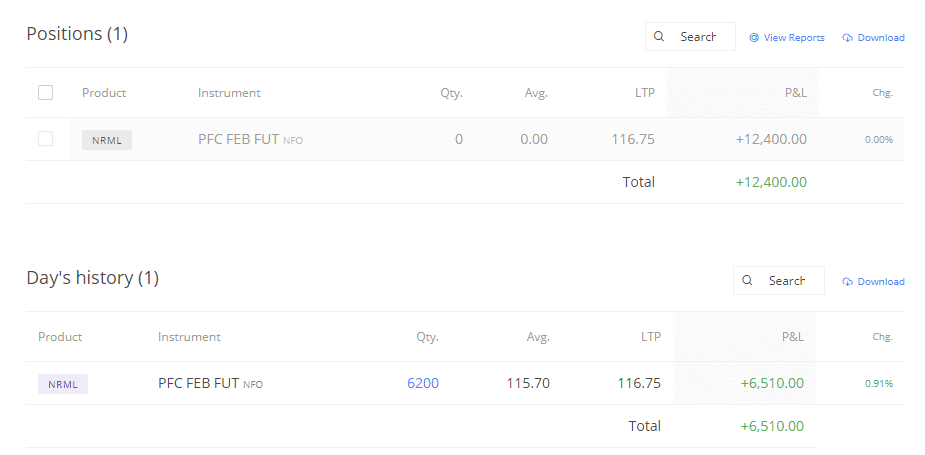Sort Positions by LTP column header
Image resolution: width=925 pixels, height=455 pixels.
tap(645, 93)
